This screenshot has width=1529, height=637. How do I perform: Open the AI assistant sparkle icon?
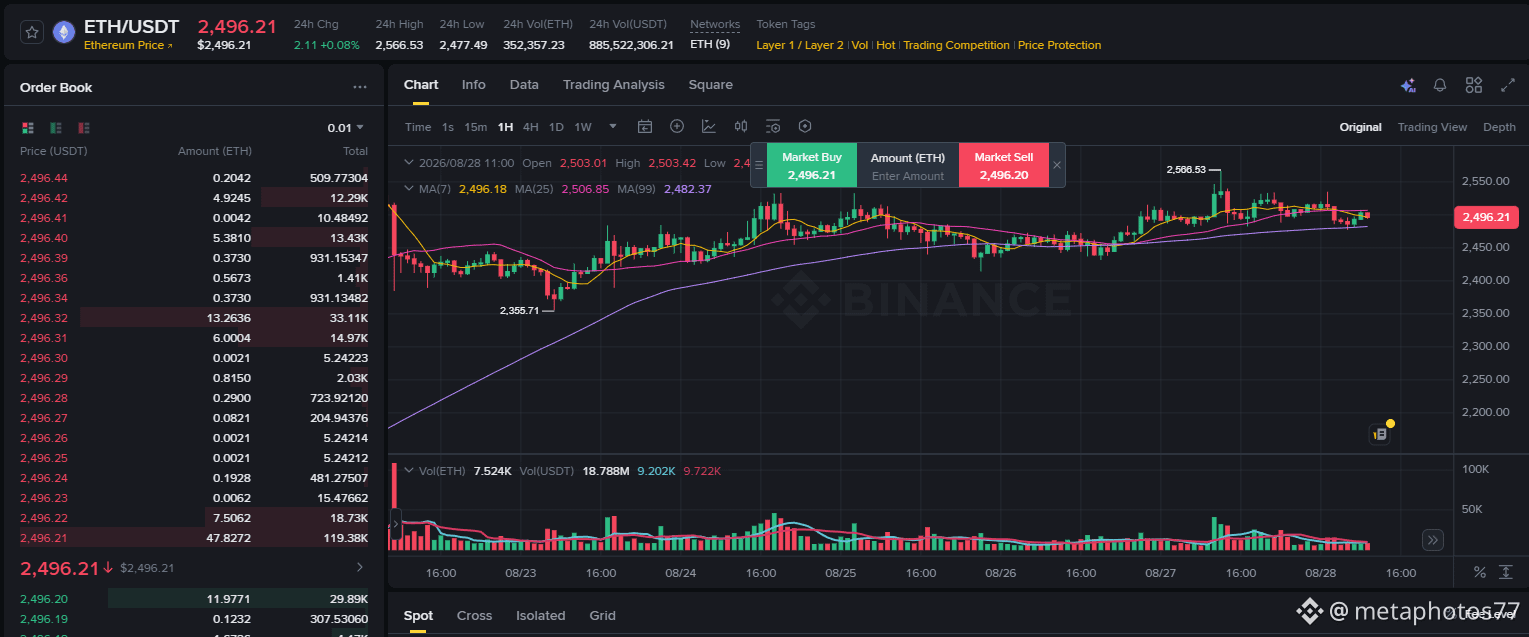click(x=1408, y=86)
